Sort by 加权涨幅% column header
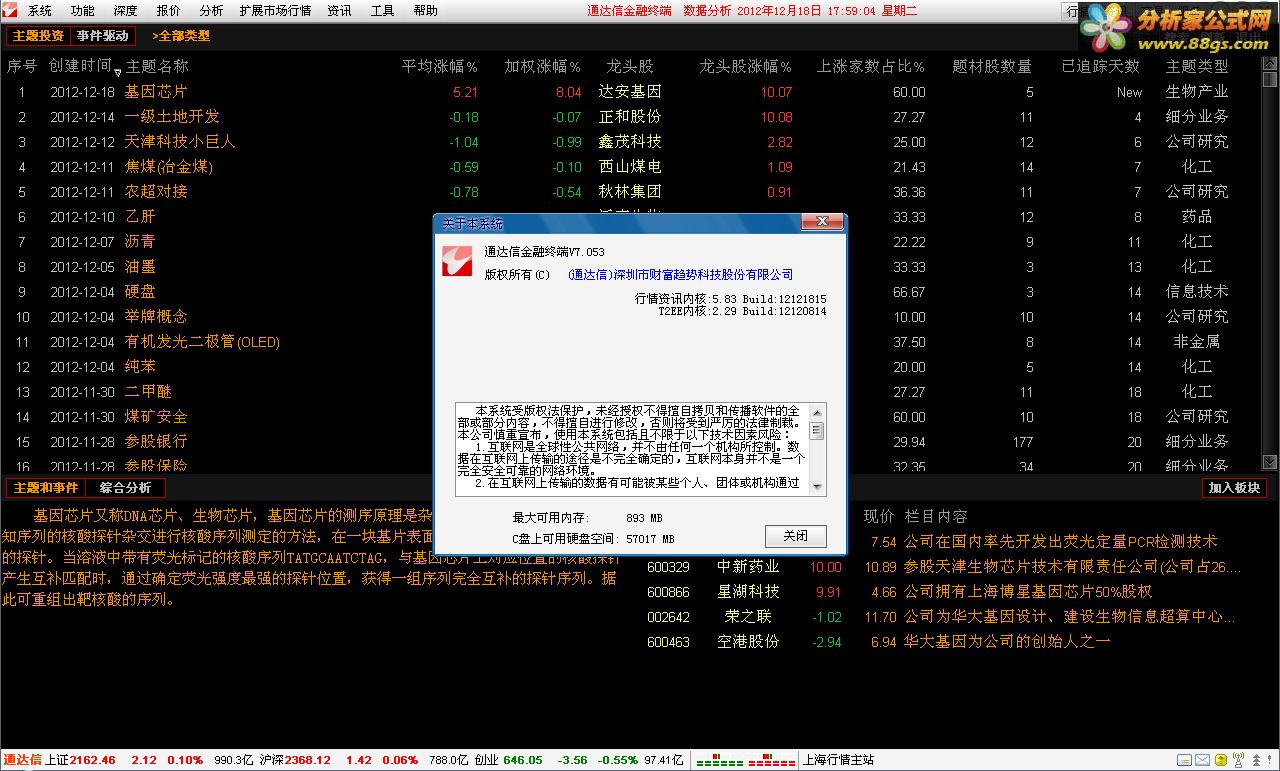This screenshot has height=771, width=1280. (x=542, y=67)
